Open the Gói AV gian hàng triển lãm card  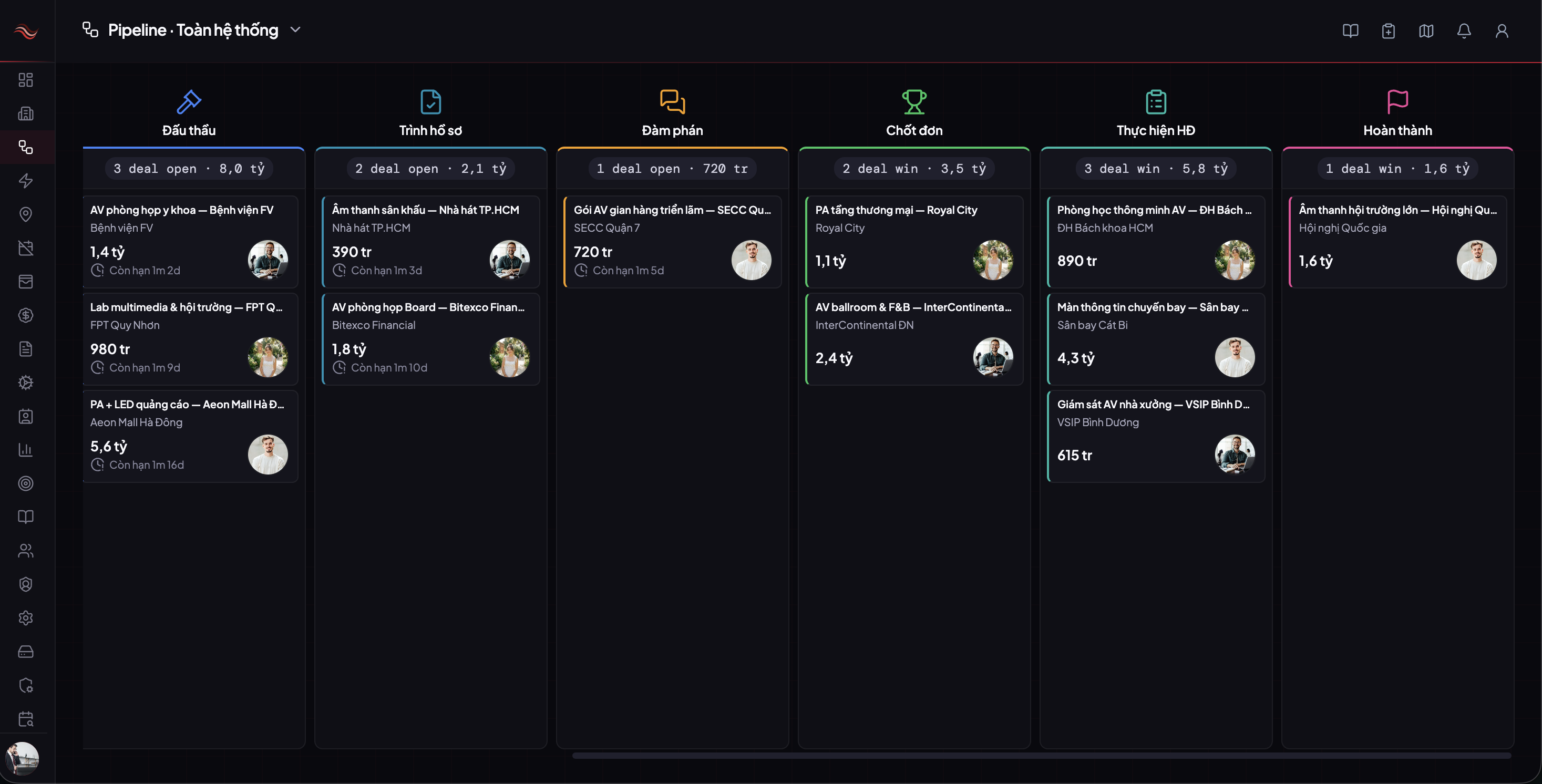[673, 242]
